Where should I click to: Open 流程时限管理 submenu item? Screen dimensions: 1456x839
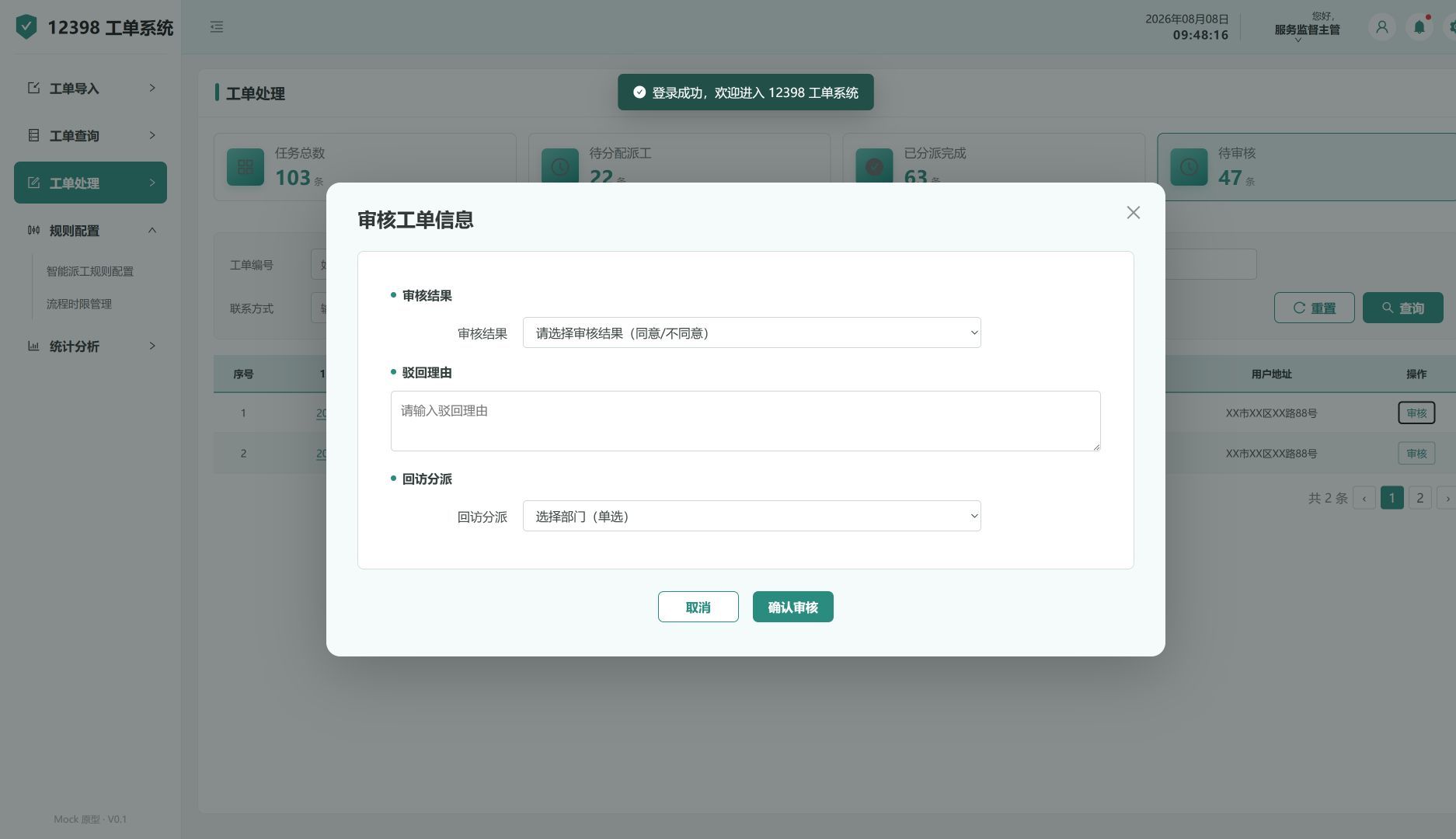(x=79, y=304)
